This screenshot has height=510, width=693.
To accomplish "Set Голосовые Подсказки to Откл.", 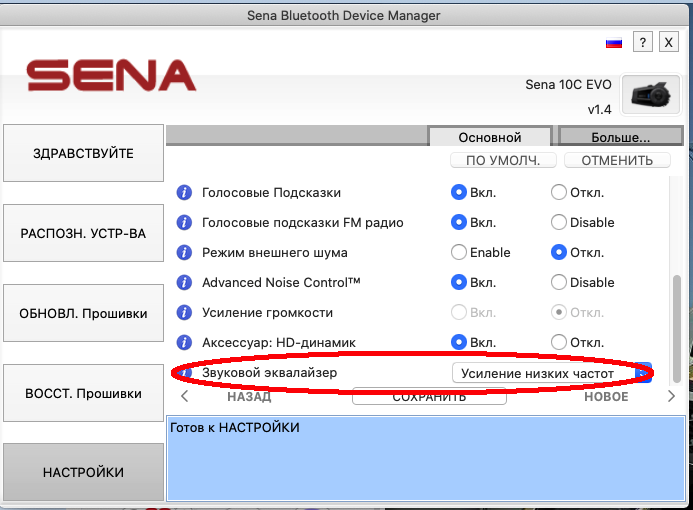I will click(559, 192).
